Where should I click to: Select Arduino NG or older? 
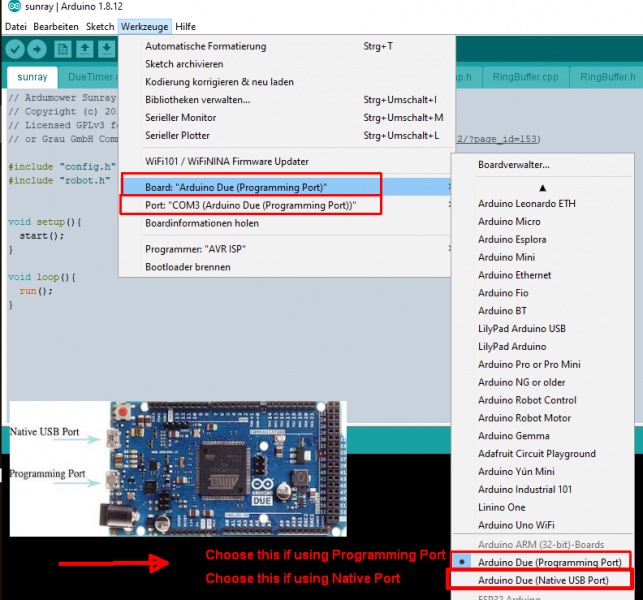click(543, 382)
